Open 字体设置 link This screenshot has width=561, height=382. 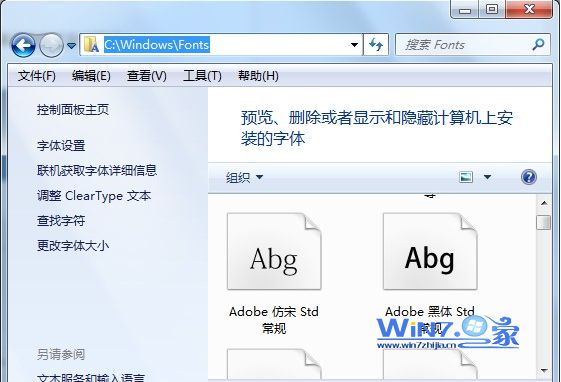(61, 146)
